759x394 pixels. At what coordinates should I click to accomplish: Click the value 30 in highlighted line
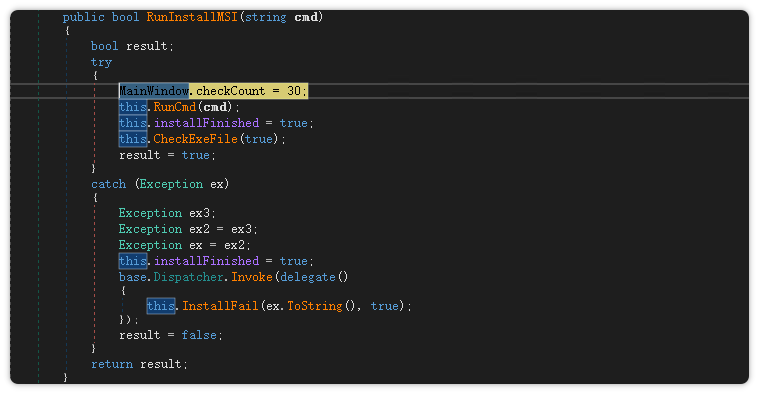294,91
